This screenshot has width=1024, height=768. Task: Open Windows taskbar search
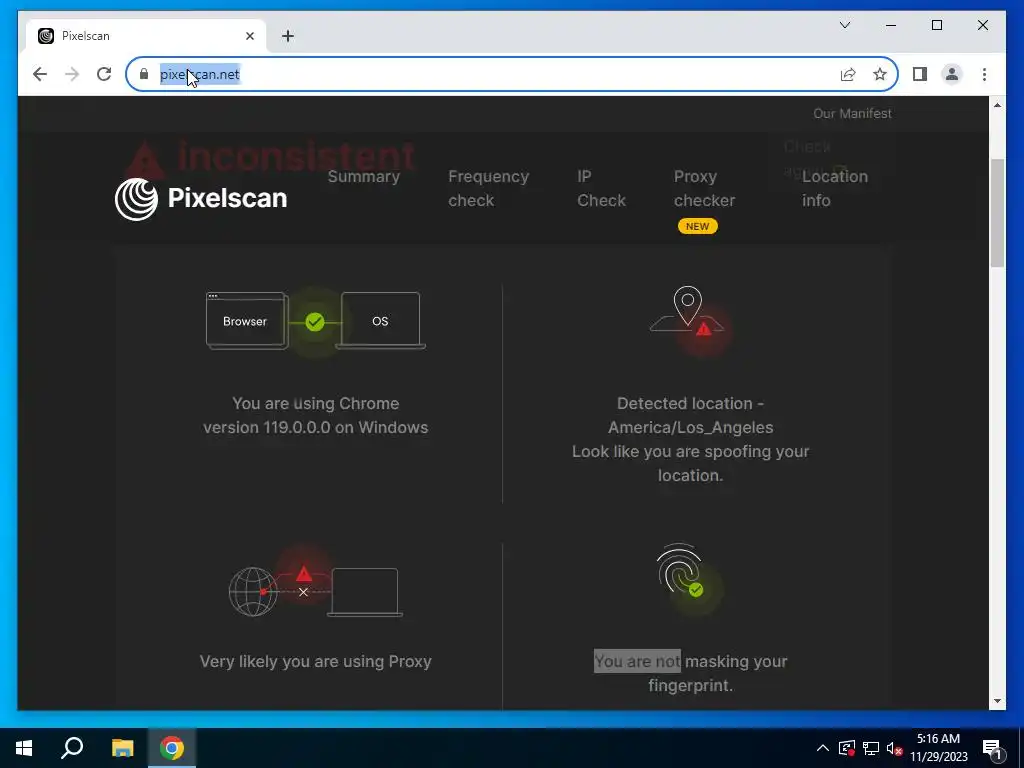coord(72,748)
